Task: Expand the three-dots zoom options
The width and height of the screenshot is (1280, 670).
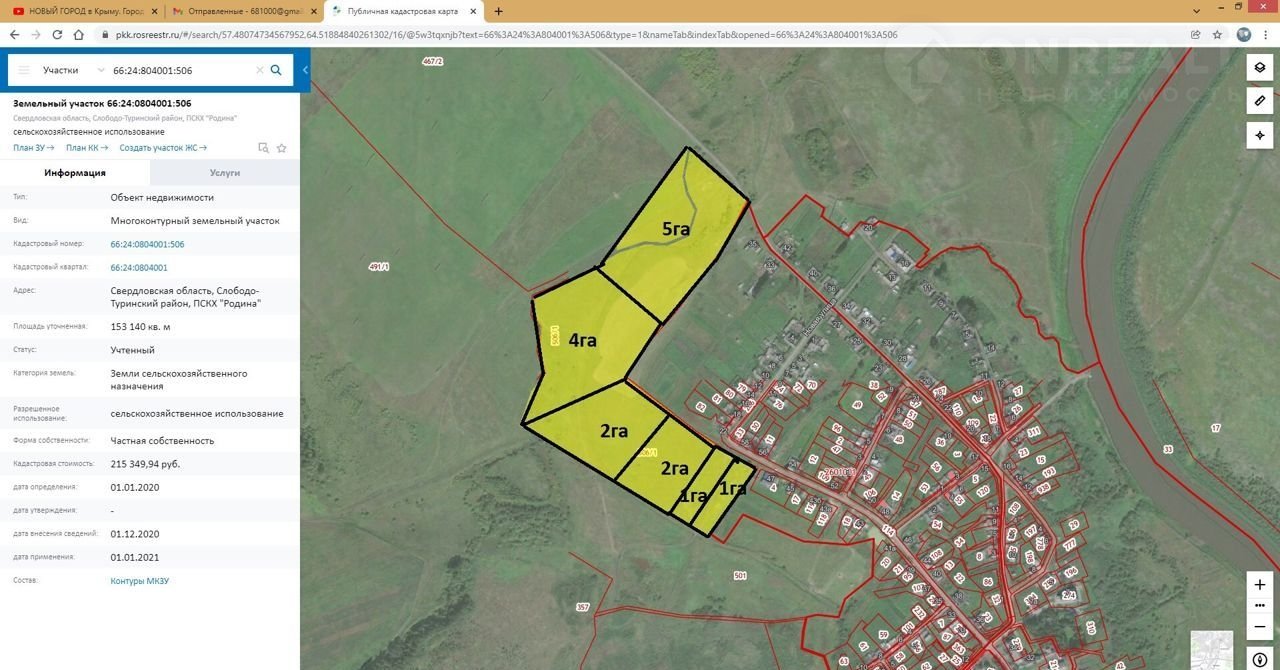Action: (1259, 605)
